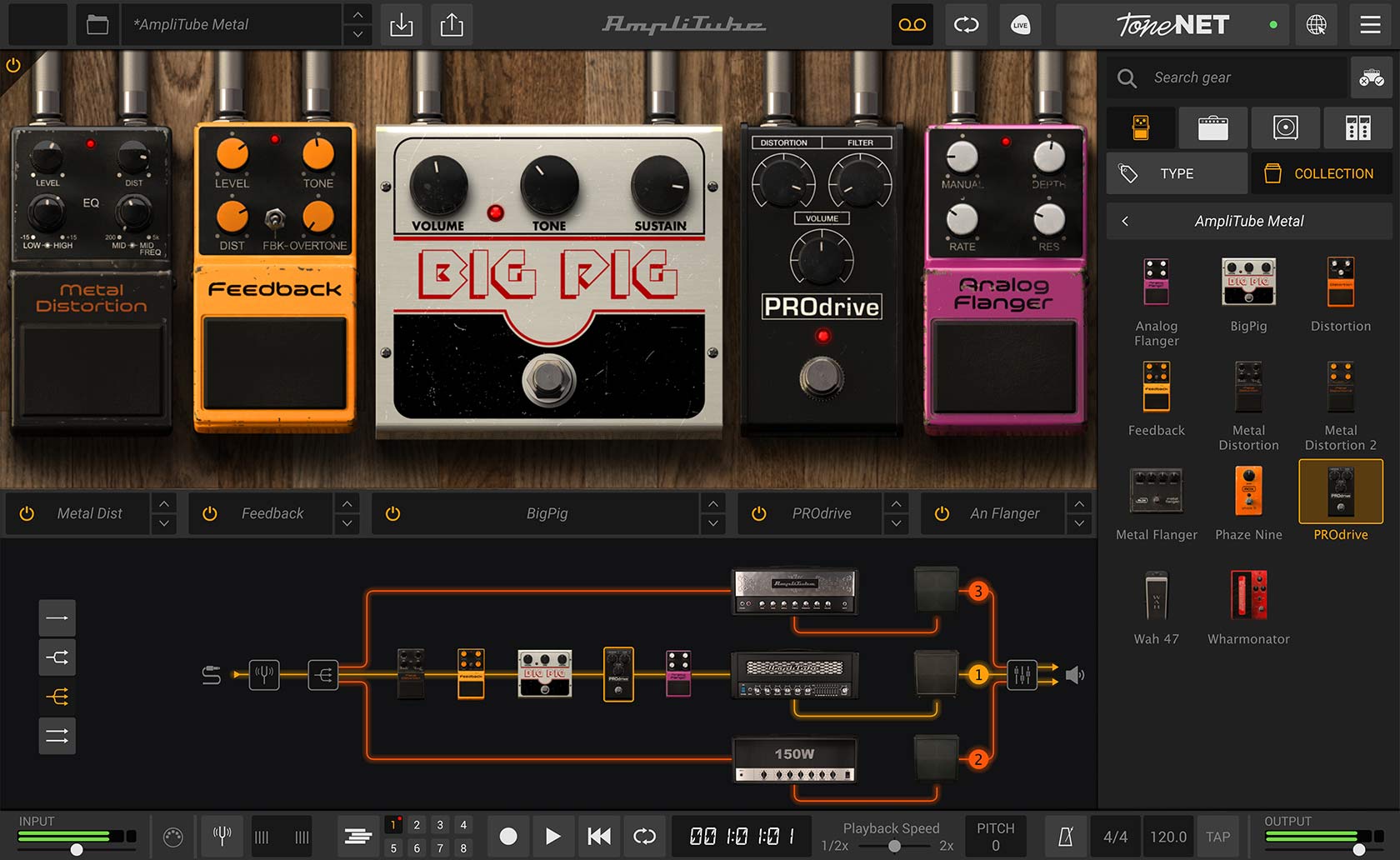Click down arrow beside Feedback slot
The width and height of the screenshot is (1400, 860).
point(347,523)
